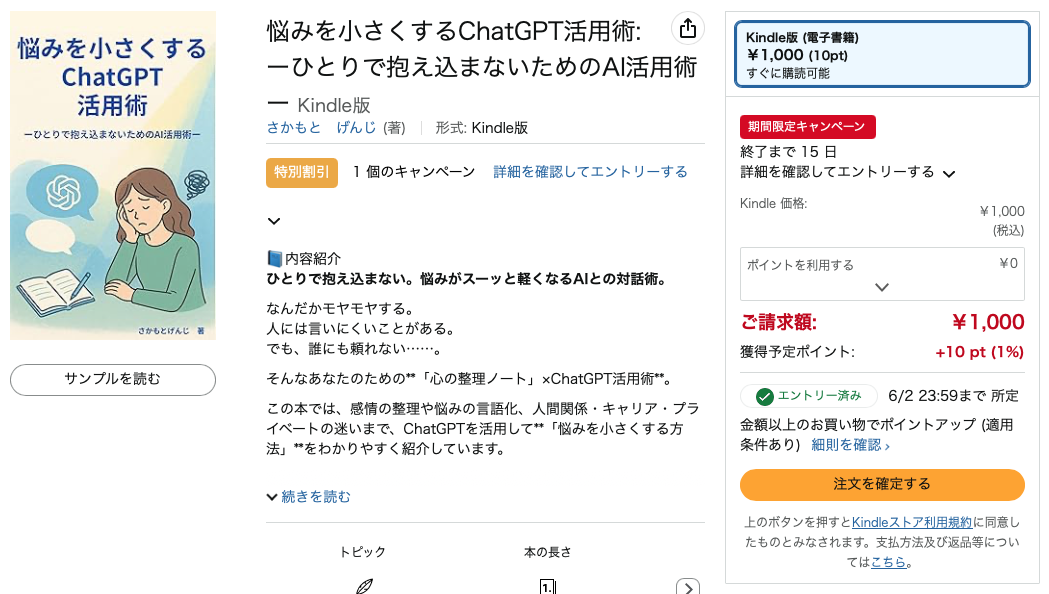This screenshot has width=1049, height=594.
Task: Click the 注文を確定する button
Action: [x=882, y=484]
